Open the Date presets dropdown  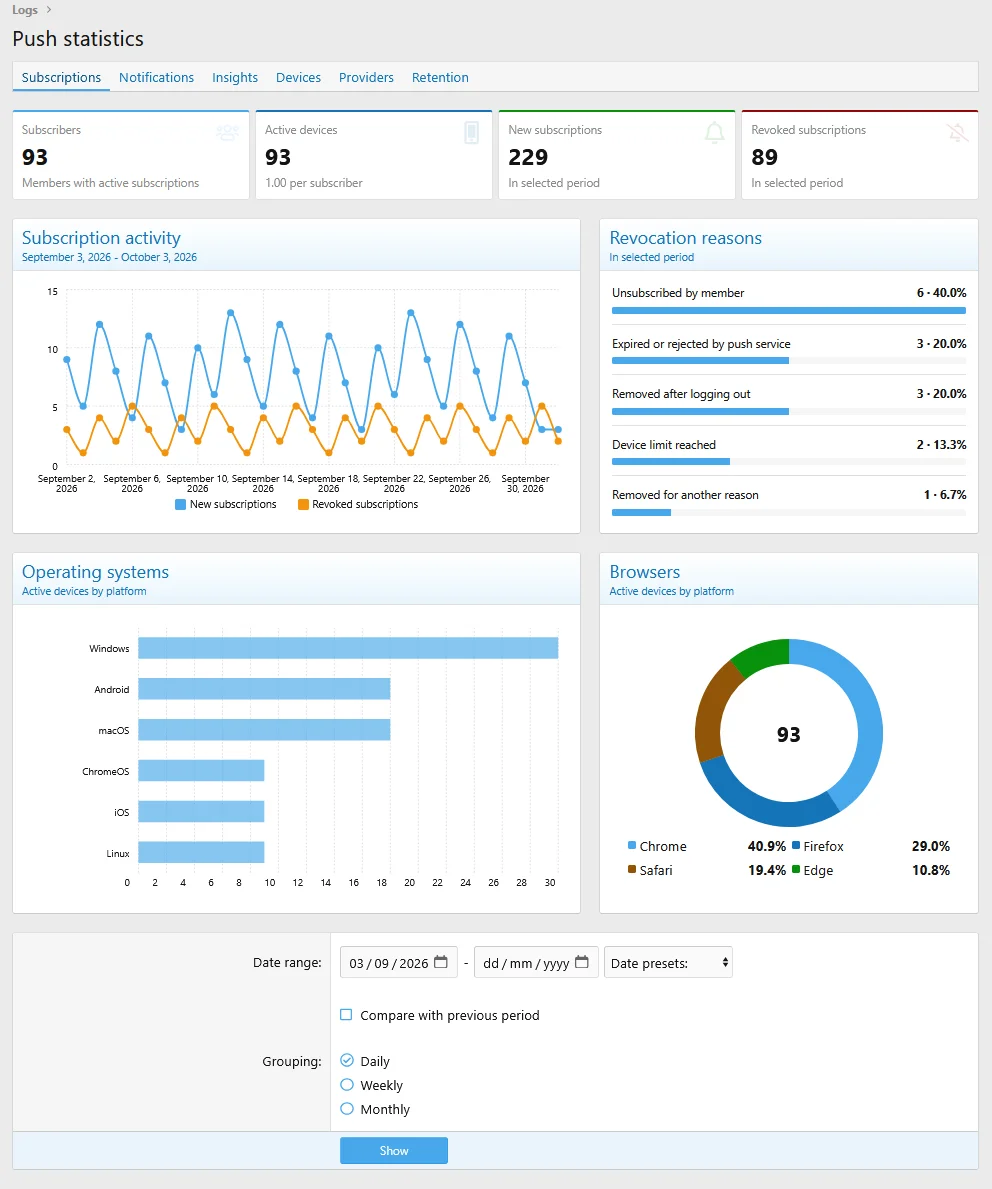[x=668, y=962]
